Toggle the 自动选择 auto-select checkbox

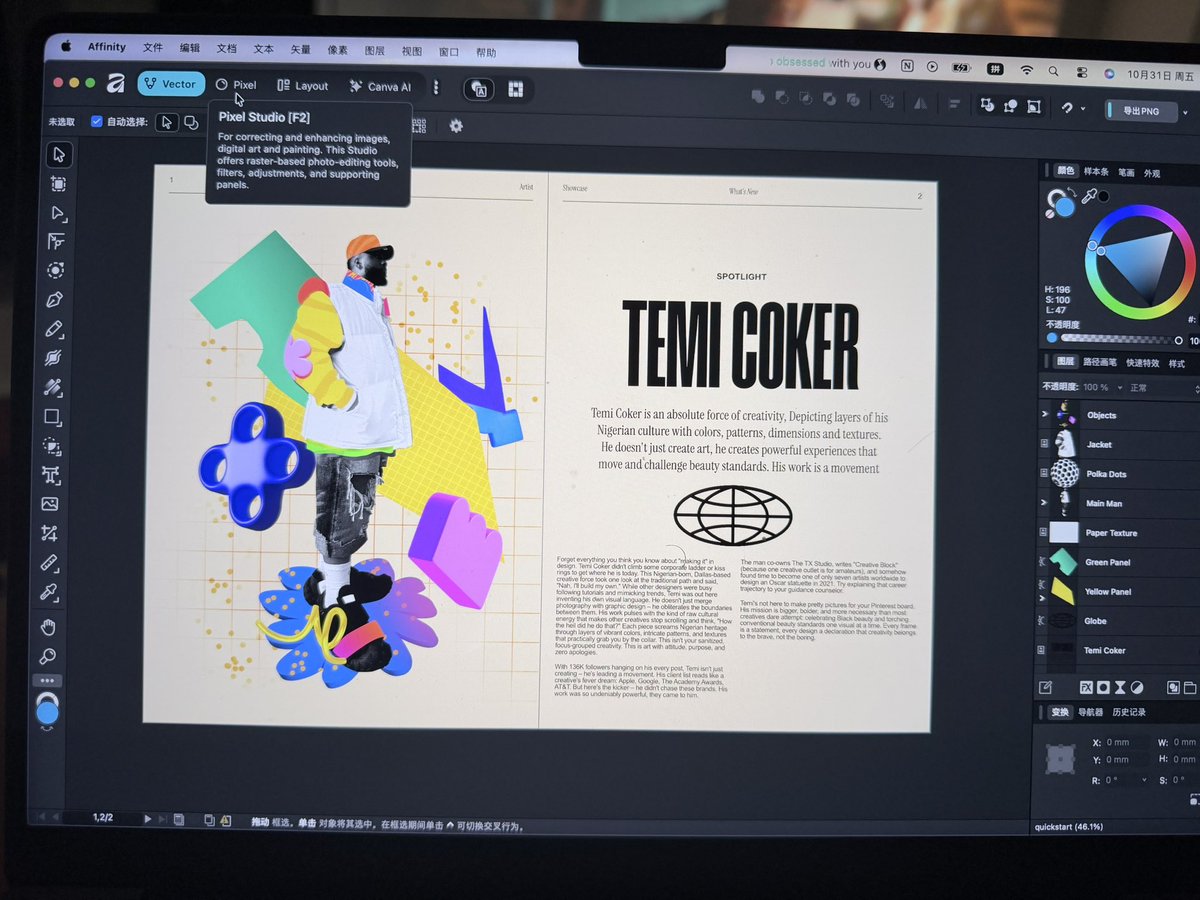[x=96, y=121]
